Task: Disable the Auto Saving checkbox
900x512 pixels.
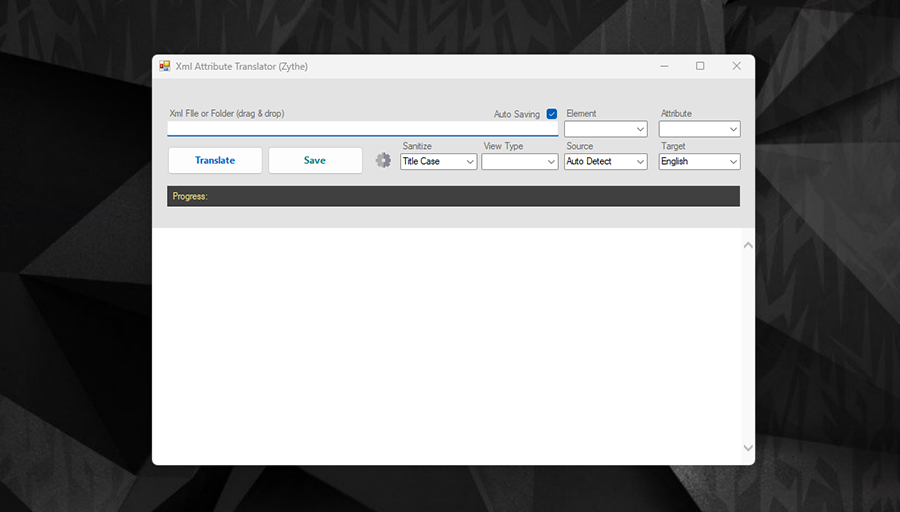Action: click(x=552, y=114)
